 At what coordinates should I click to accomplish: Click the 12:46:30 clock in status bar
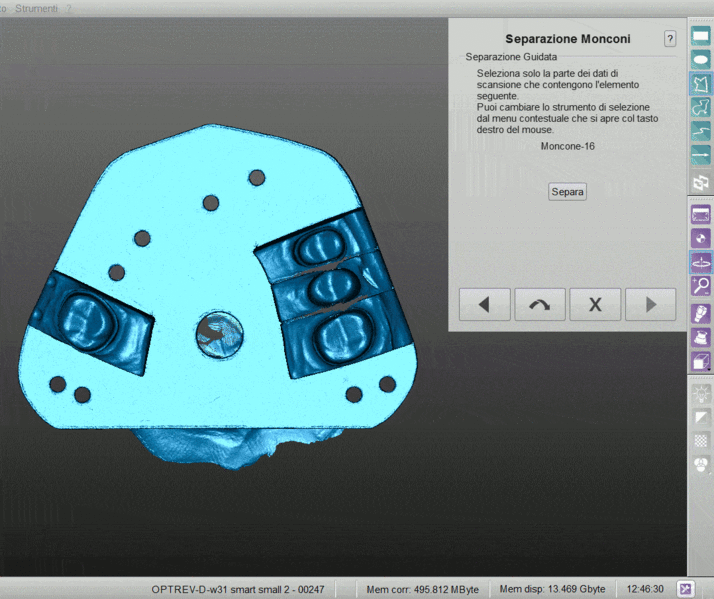(x=645, y=589)
